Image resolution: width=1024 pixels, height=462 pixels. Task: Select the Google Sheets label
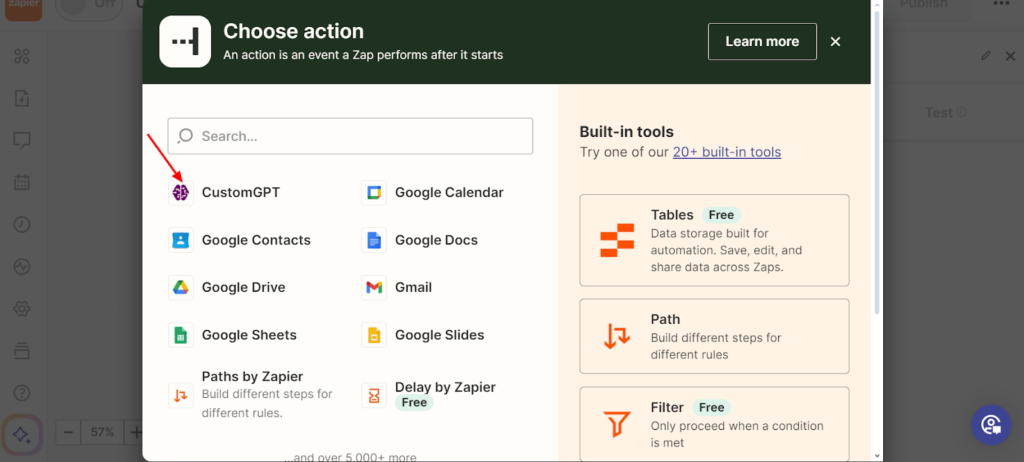[249, 335]
